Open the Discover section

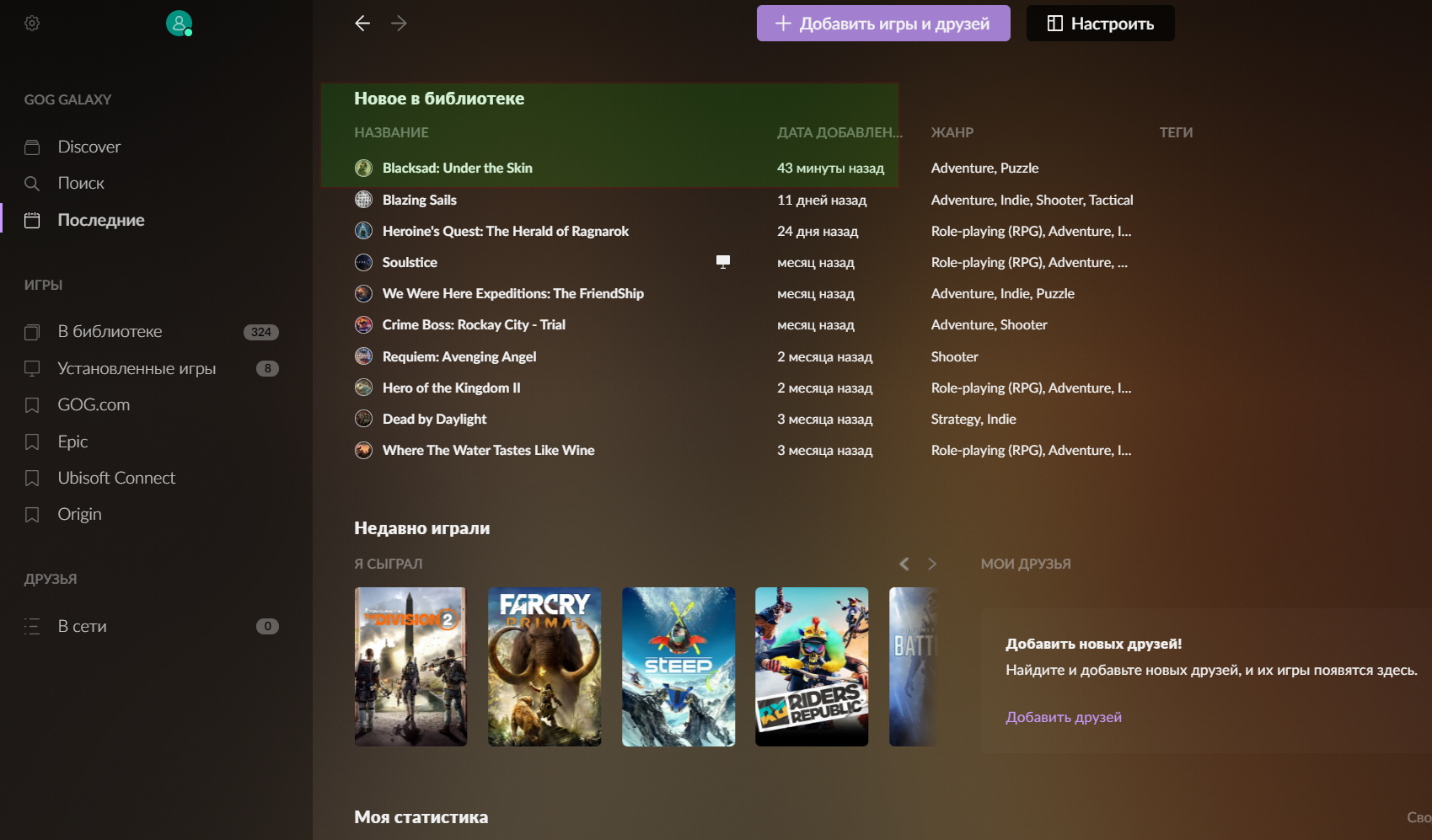coord(89,147)
